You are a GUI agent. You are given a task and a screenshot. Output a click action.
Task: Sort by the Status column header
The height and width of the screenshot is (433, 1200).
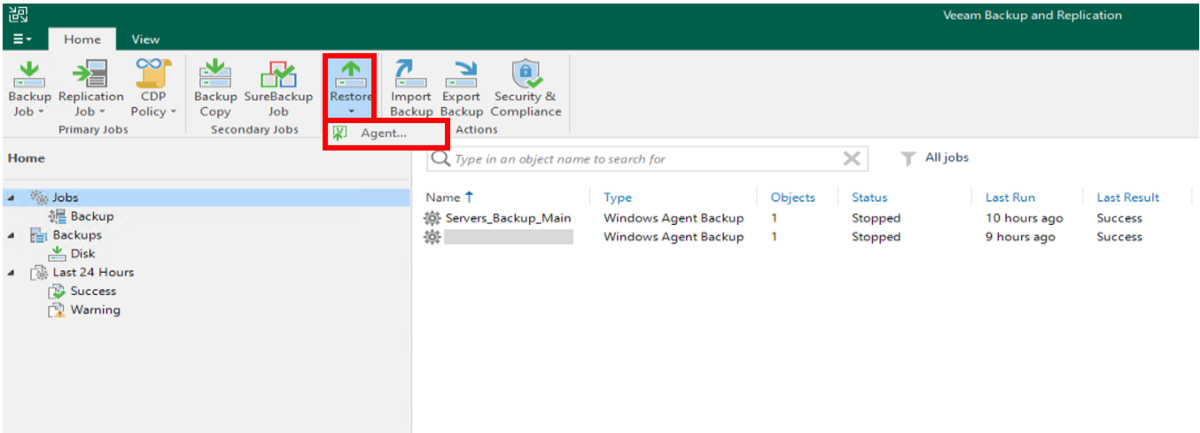click(x=870, y=197)
